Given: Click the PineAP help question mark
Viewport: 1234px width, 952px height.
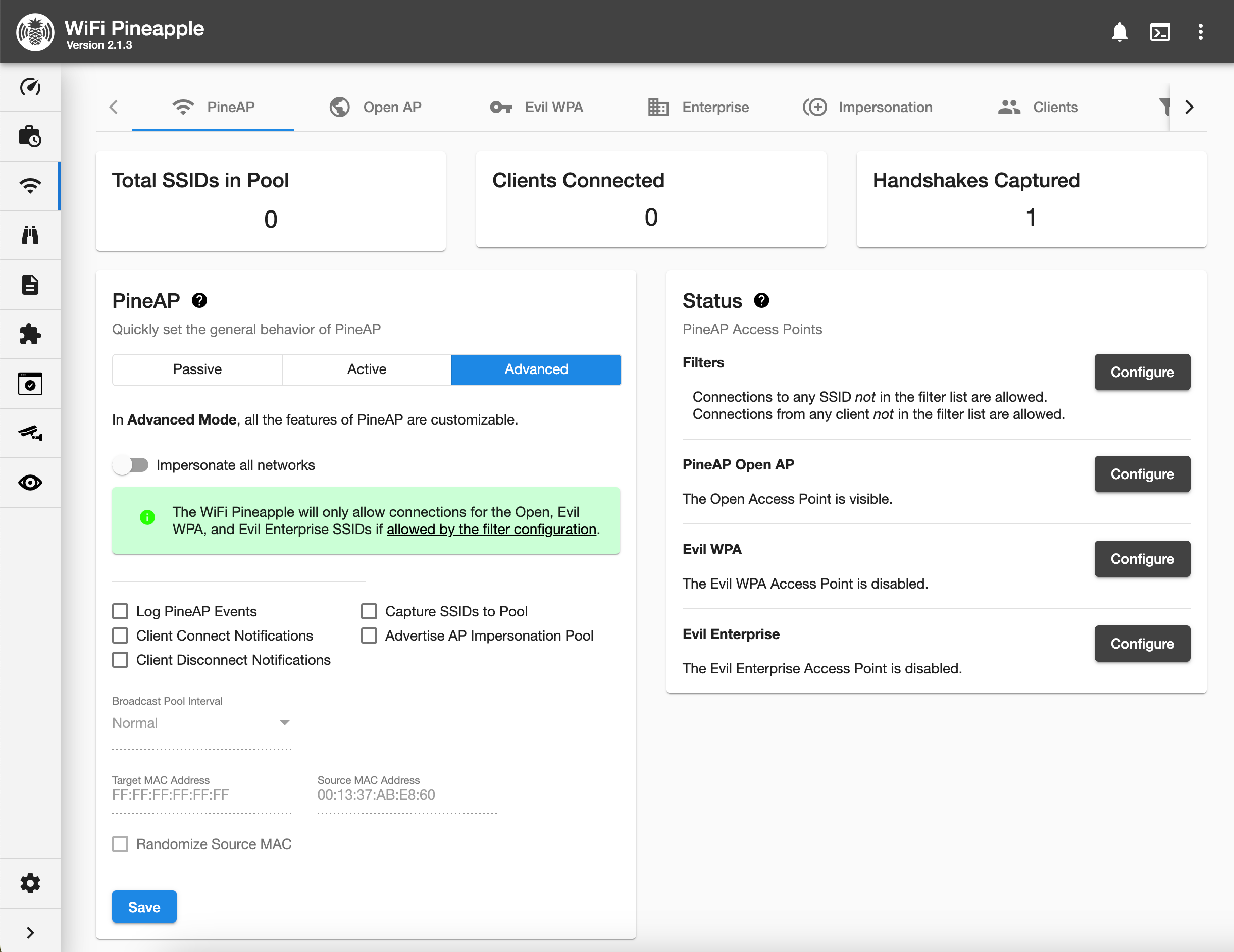Looking at the screenshot, I should pyautogui.click(x=199, y=300).
